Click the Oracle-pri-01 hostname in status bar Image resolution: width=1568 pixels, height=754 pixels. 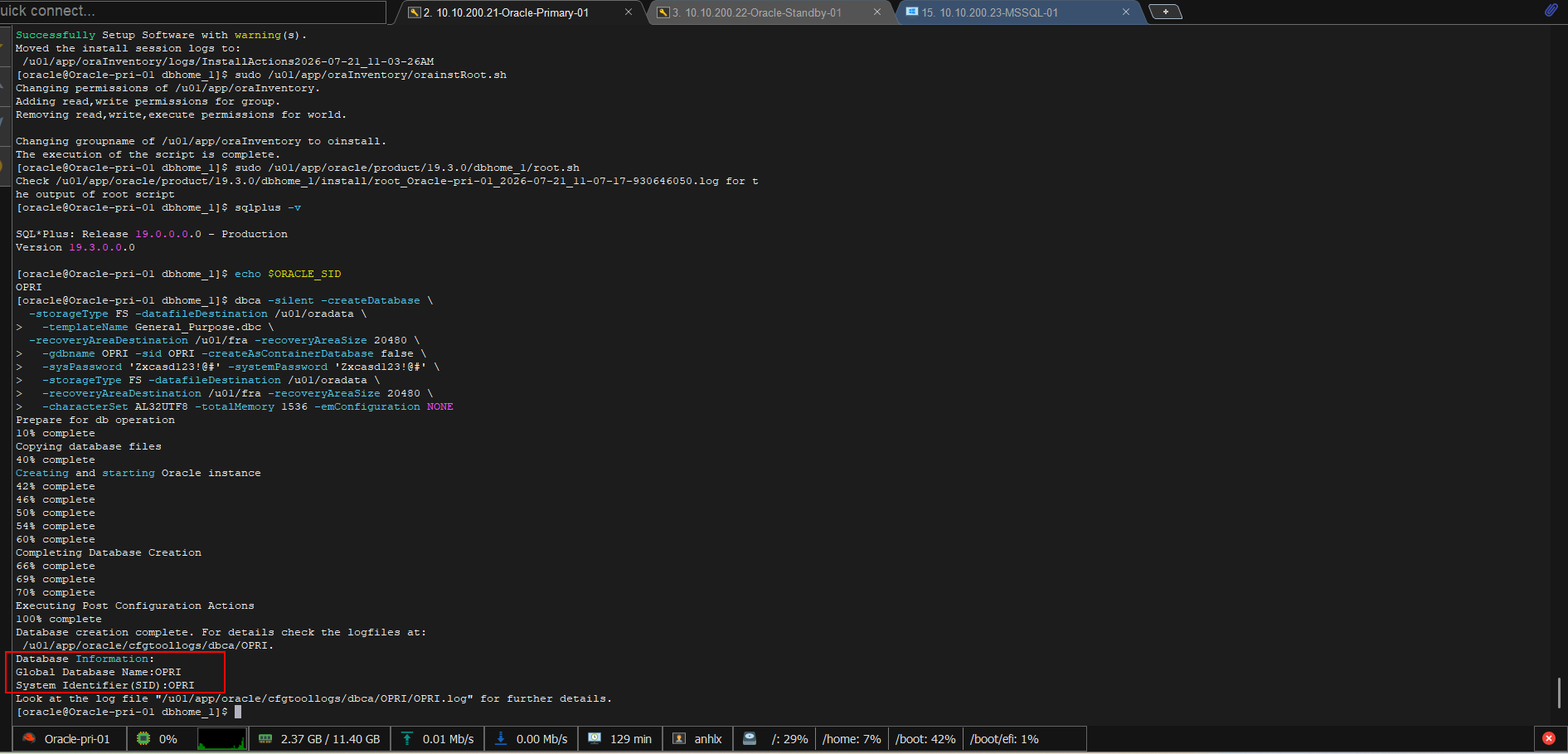(x=77, y=739)
